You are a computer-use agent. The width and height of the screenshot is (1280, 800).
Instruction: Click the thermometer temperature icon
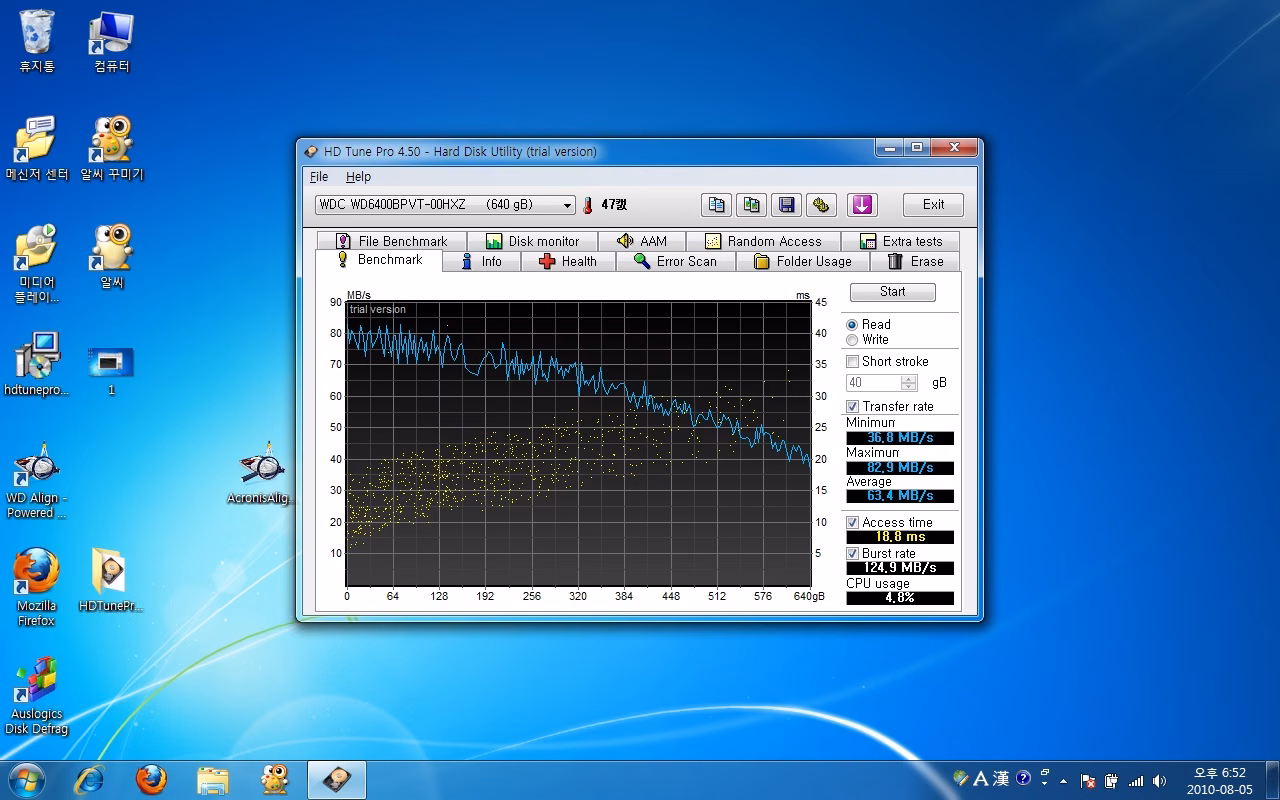(x=588, y=205)
